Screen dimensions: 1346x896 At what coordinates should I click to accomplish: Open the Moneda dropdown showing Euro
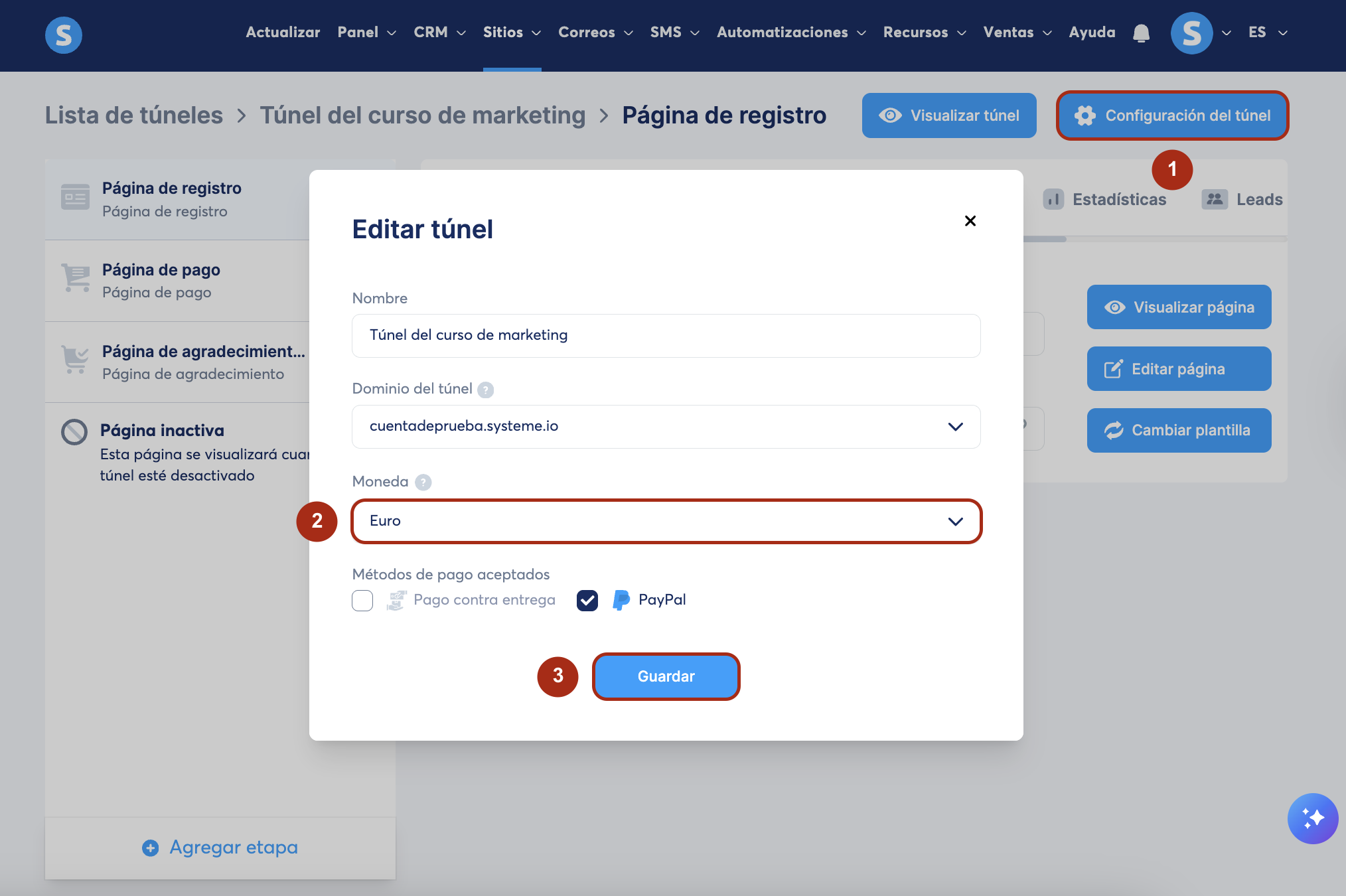pyautogui.click(x=666, y=521)
